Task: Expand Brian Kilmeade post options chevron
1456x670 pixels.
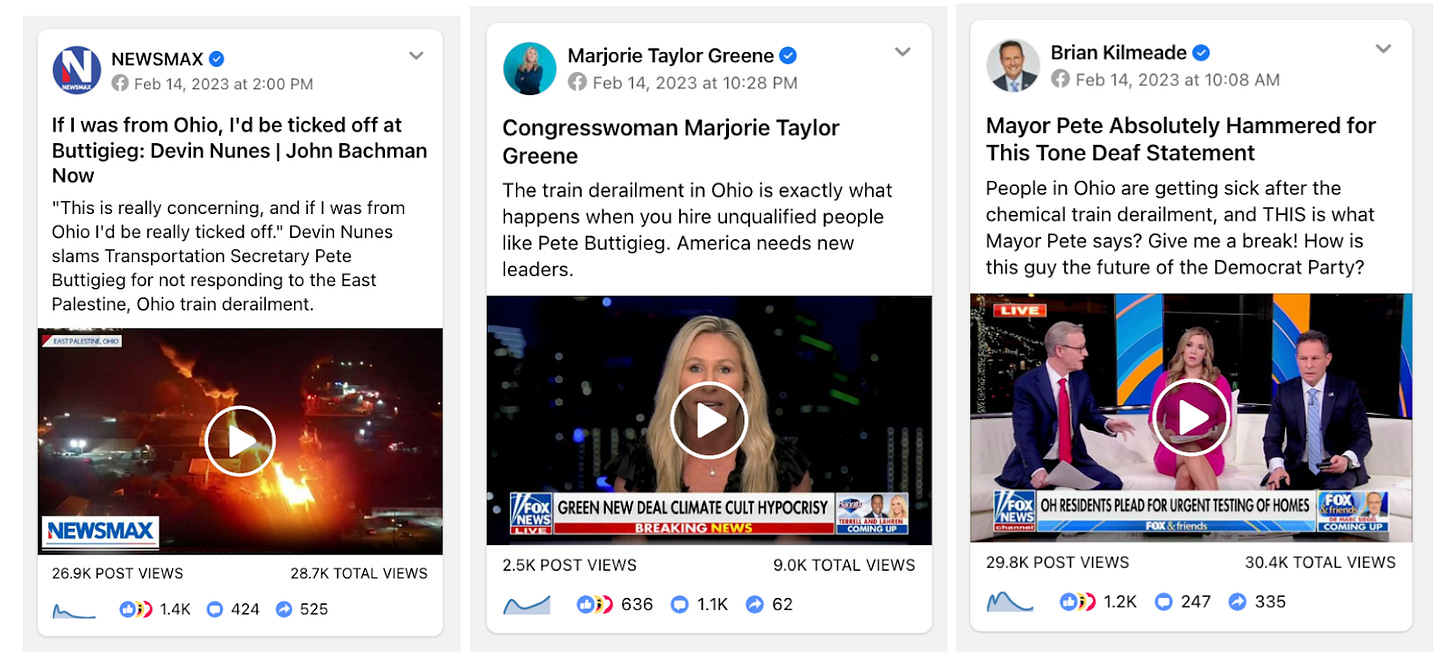Action: [1384, 49]
